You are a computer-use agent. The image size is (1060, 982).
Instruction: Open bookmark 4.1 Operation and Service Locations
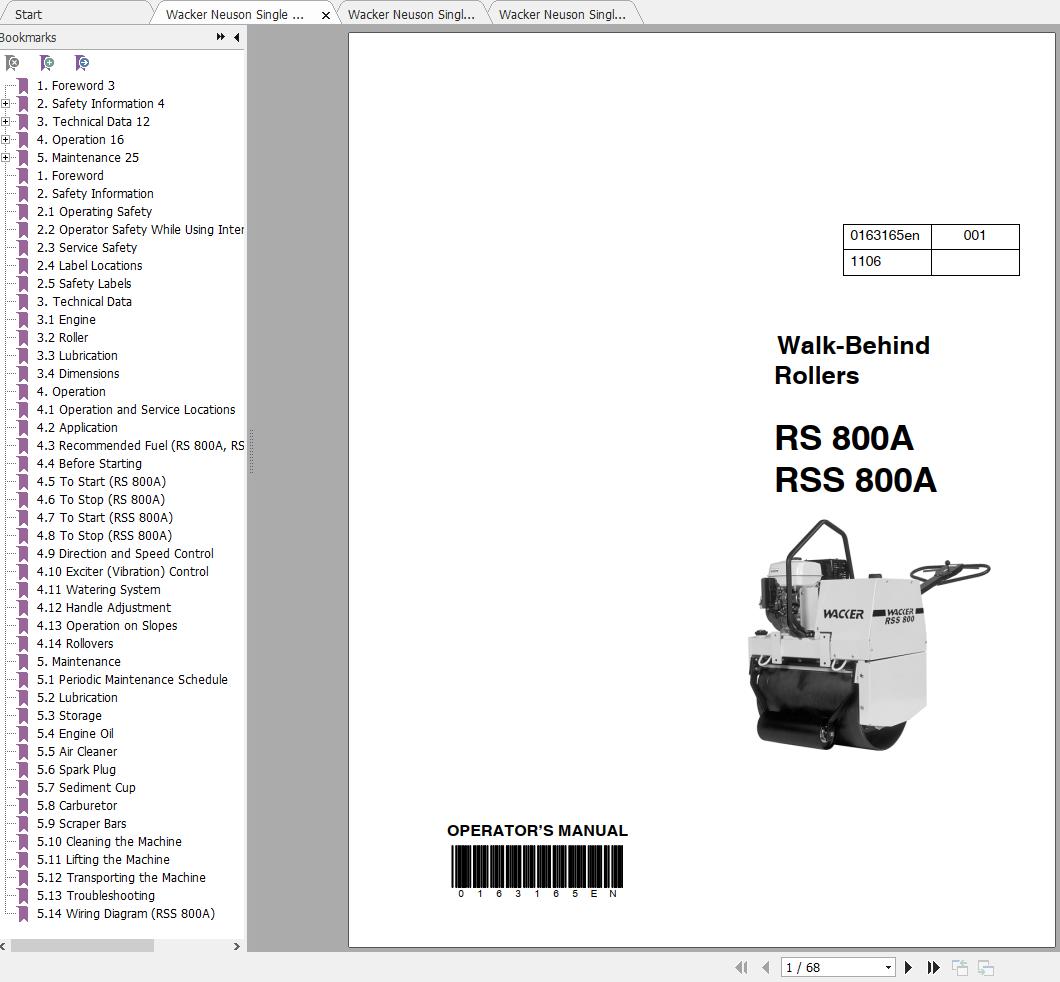136,410
